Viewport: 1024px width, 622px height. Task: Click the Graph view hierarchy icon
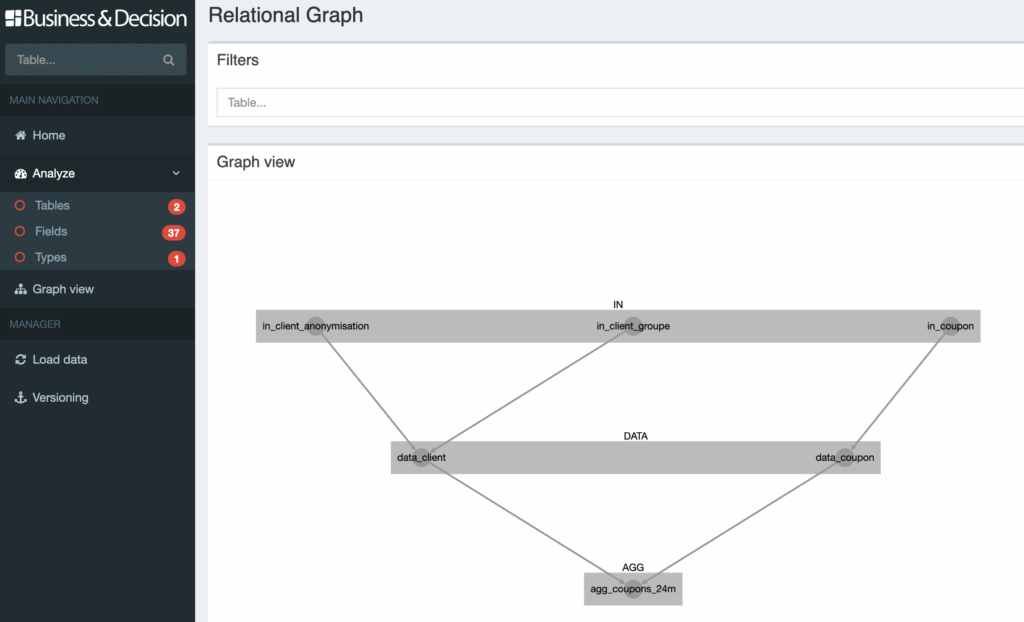pyautogui.click(x=20, y=288)
